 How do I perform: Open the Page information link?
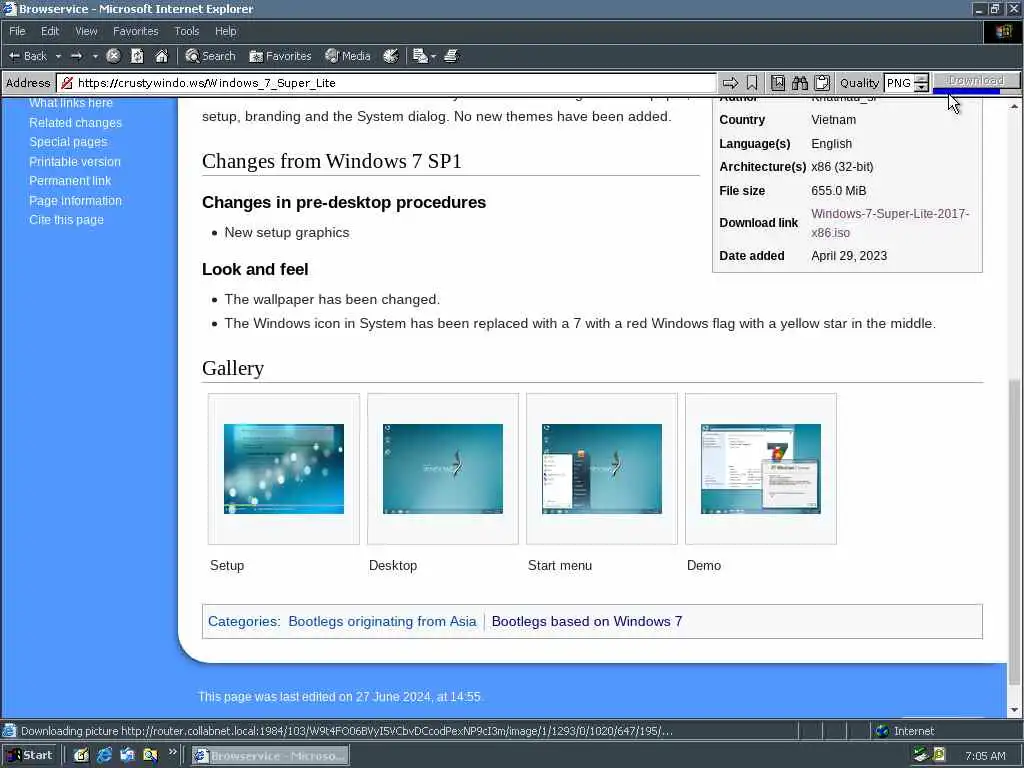75,200
